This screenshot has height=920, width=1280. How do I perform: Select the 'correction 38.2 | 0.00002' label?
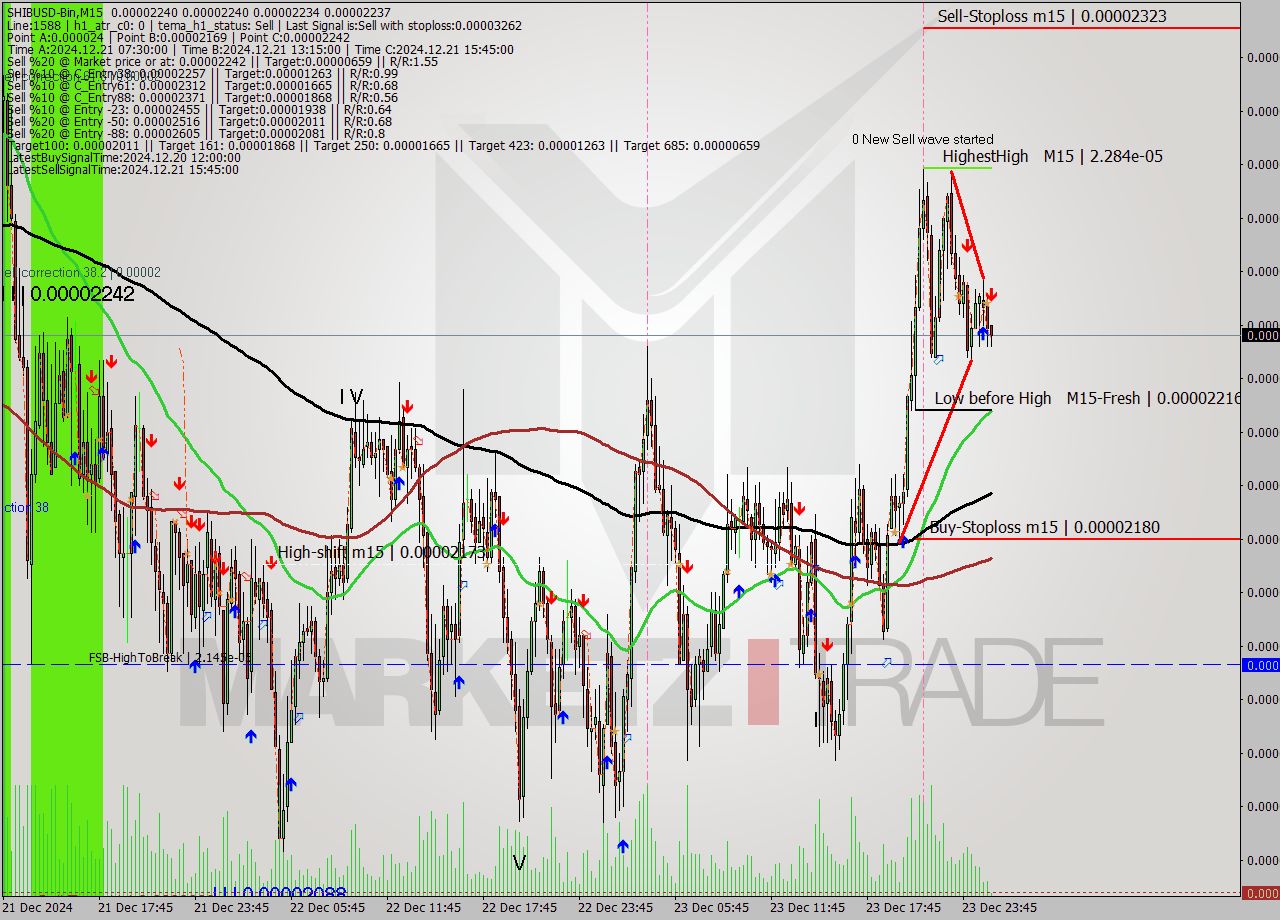82,272
